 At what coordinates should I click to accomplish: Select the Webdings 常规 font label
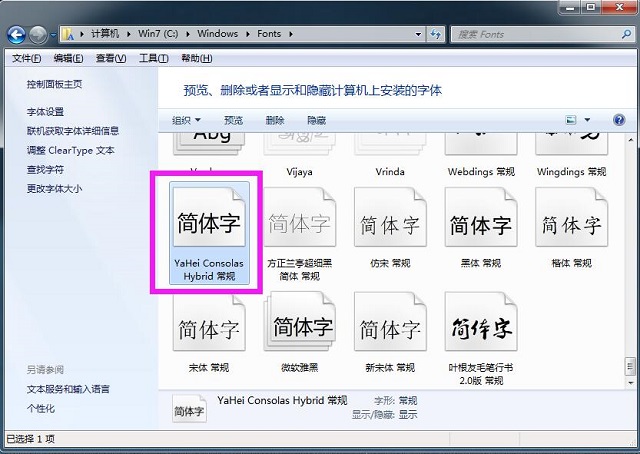point(481,171)
